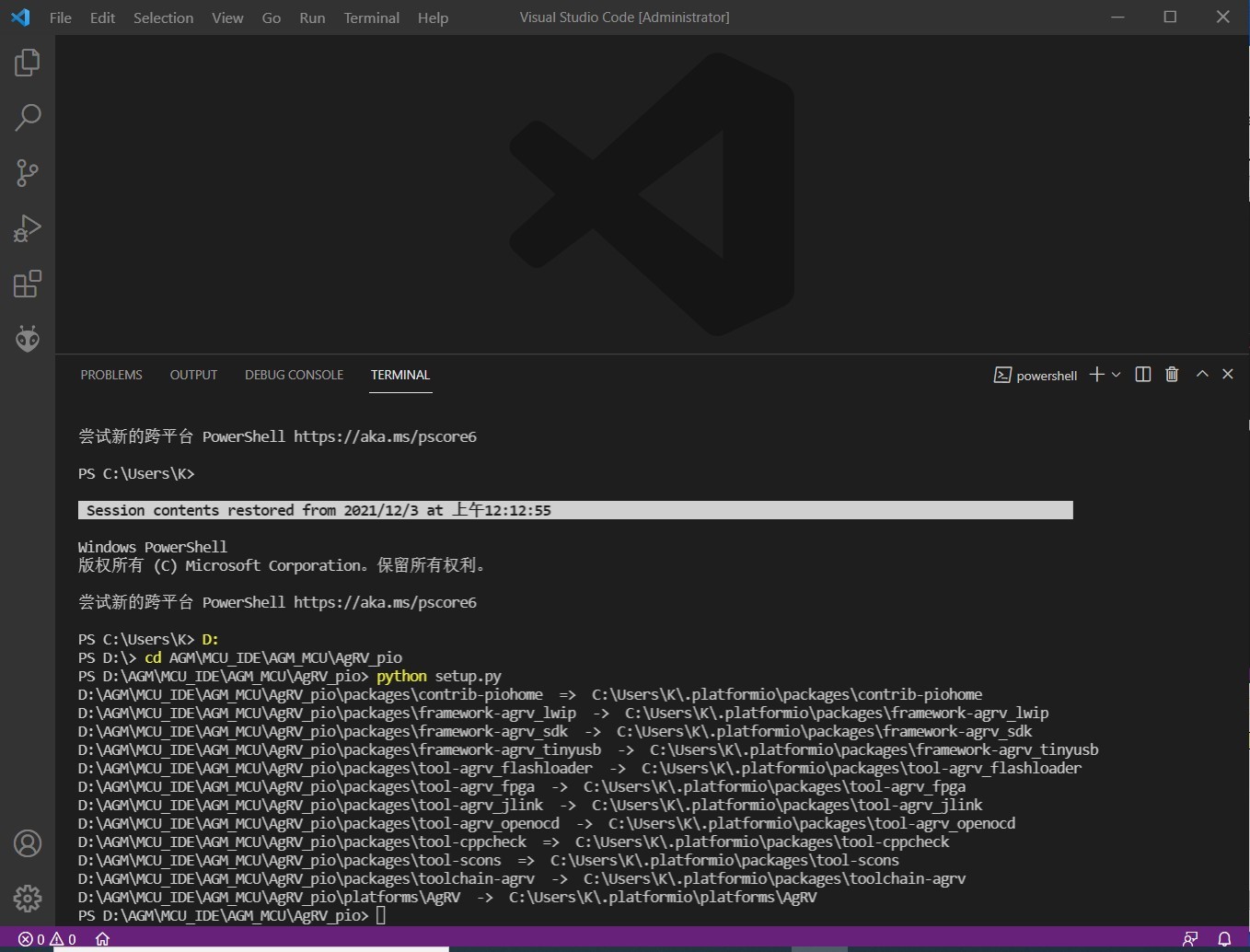
Task: Open the File menu
Action: [x=61, y=17]
